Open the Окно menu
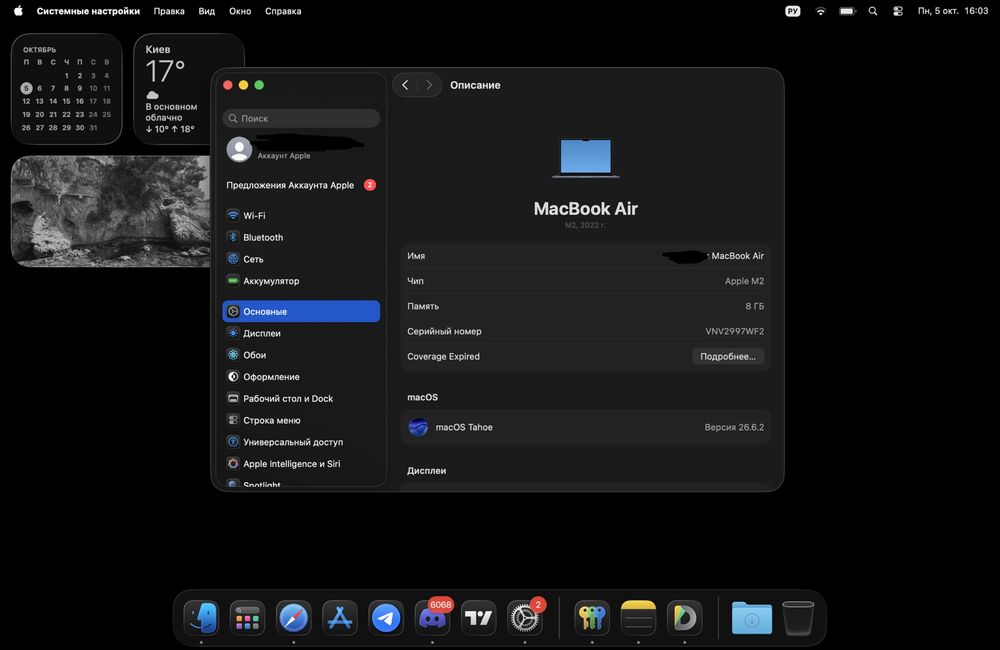Image resolution: width=1000 pixels, height=650 pixels. tap(240, 11)
